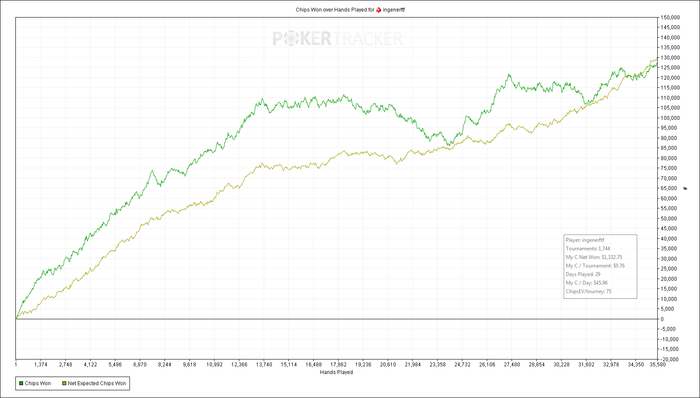
Task: Select 'My C / Tournament: $0.76' line
Action: click(595, 265)
